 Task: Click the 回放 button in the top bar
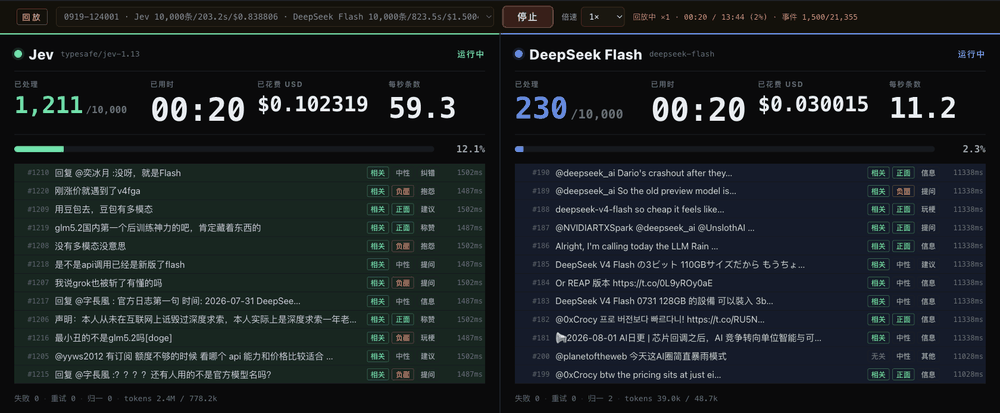tap(32, 17)
